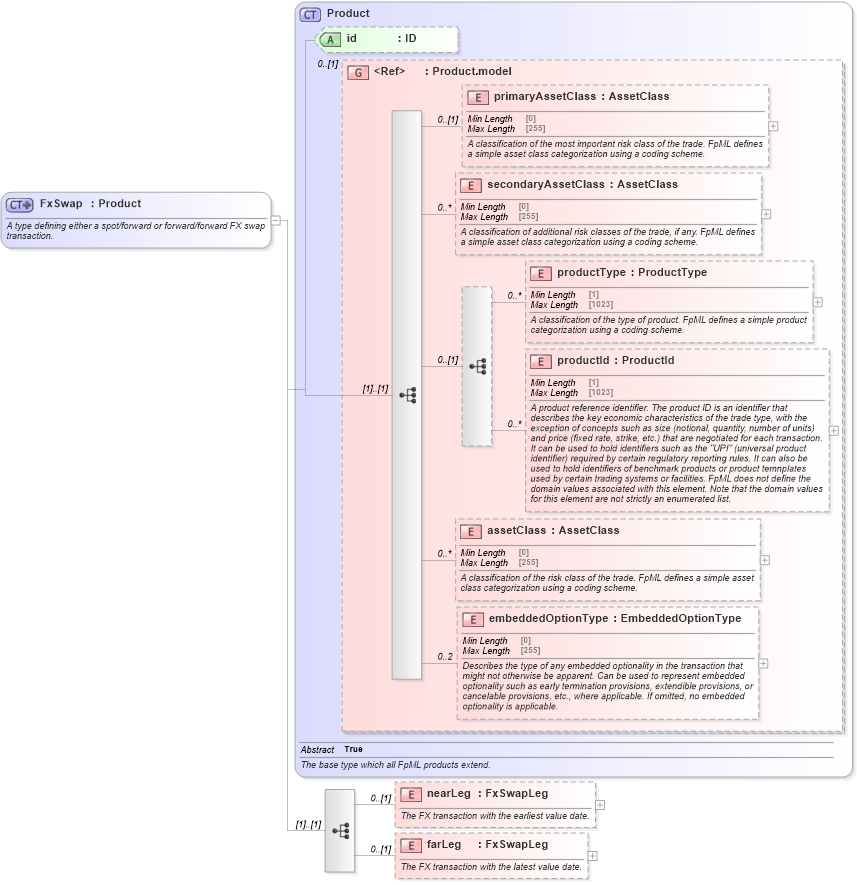Click the E icon for primaryAssetClass element

477,97
